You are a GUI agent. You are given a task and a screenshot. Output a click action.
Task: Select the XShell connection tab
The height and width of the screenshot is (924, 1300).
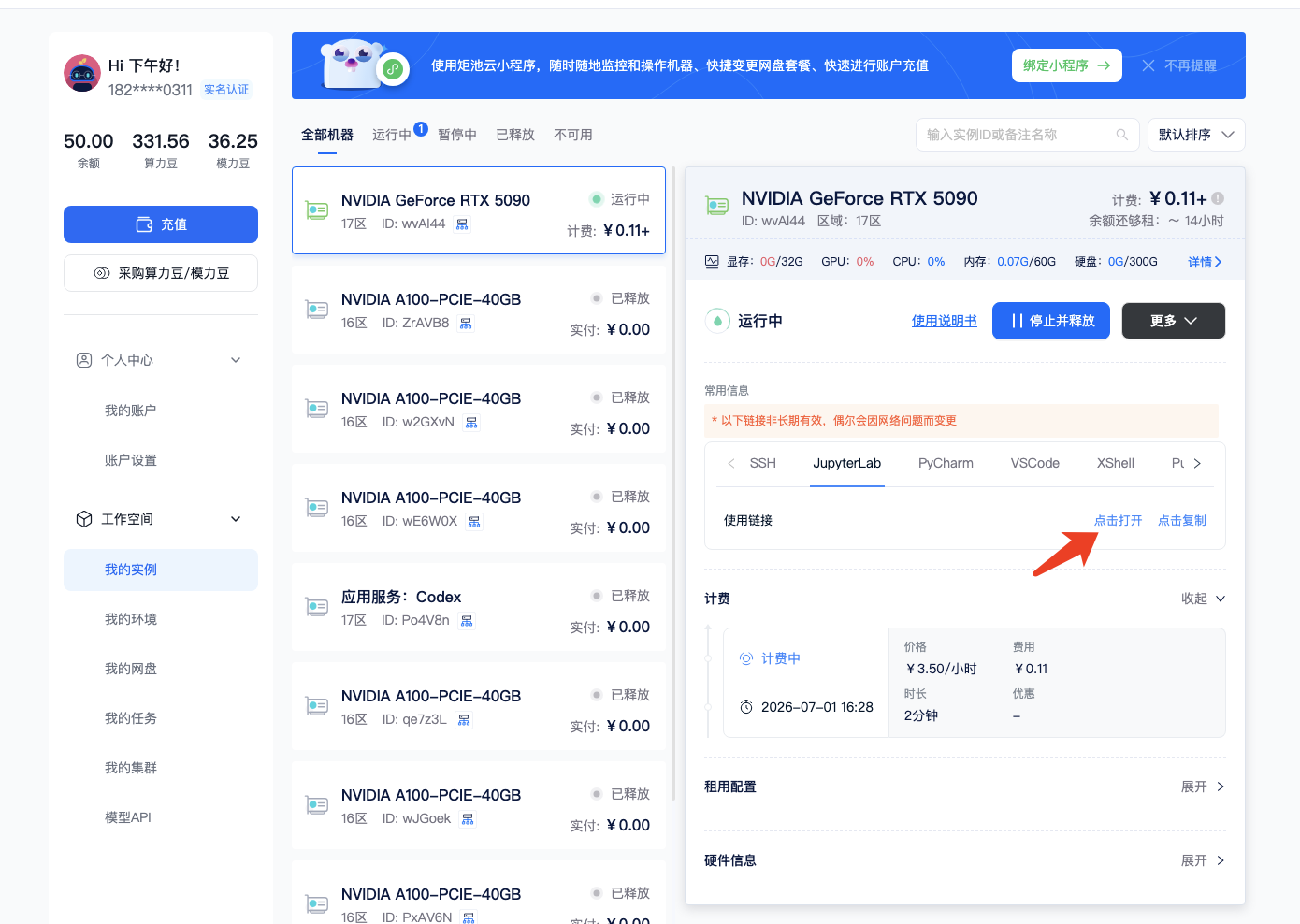(1116, 463)
